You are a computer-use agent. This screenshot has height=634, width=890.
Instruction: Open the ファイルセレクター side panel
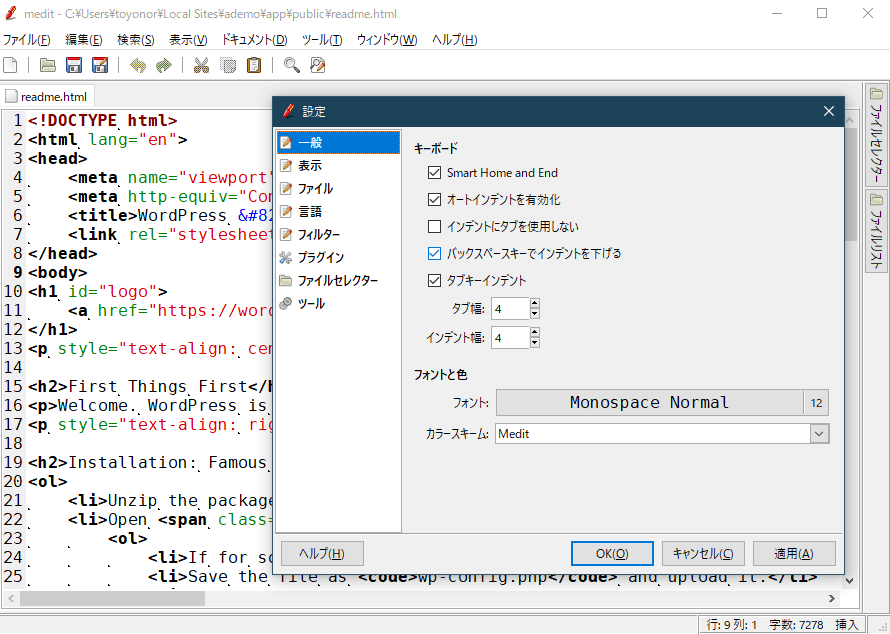pos(877,135)
